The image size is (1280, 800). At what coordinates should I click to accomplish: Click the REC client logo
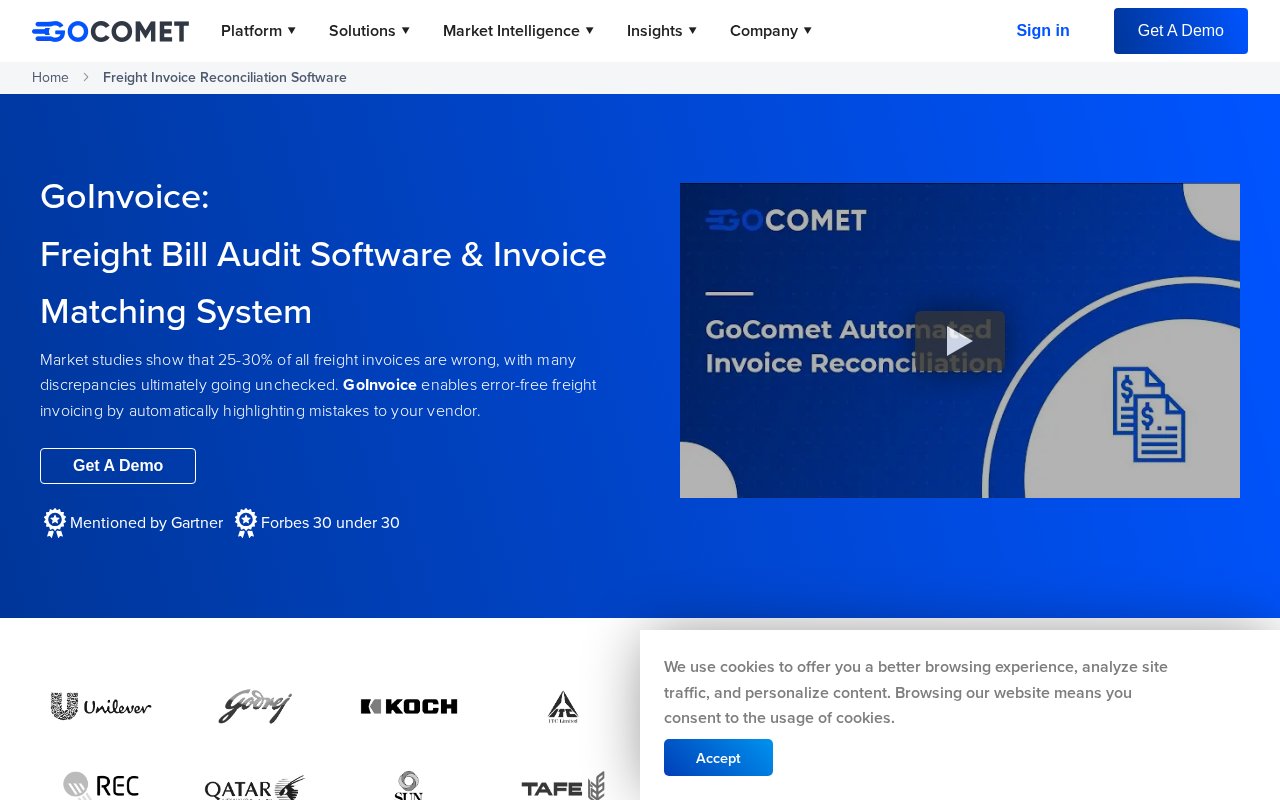click(x=101, y=786)
